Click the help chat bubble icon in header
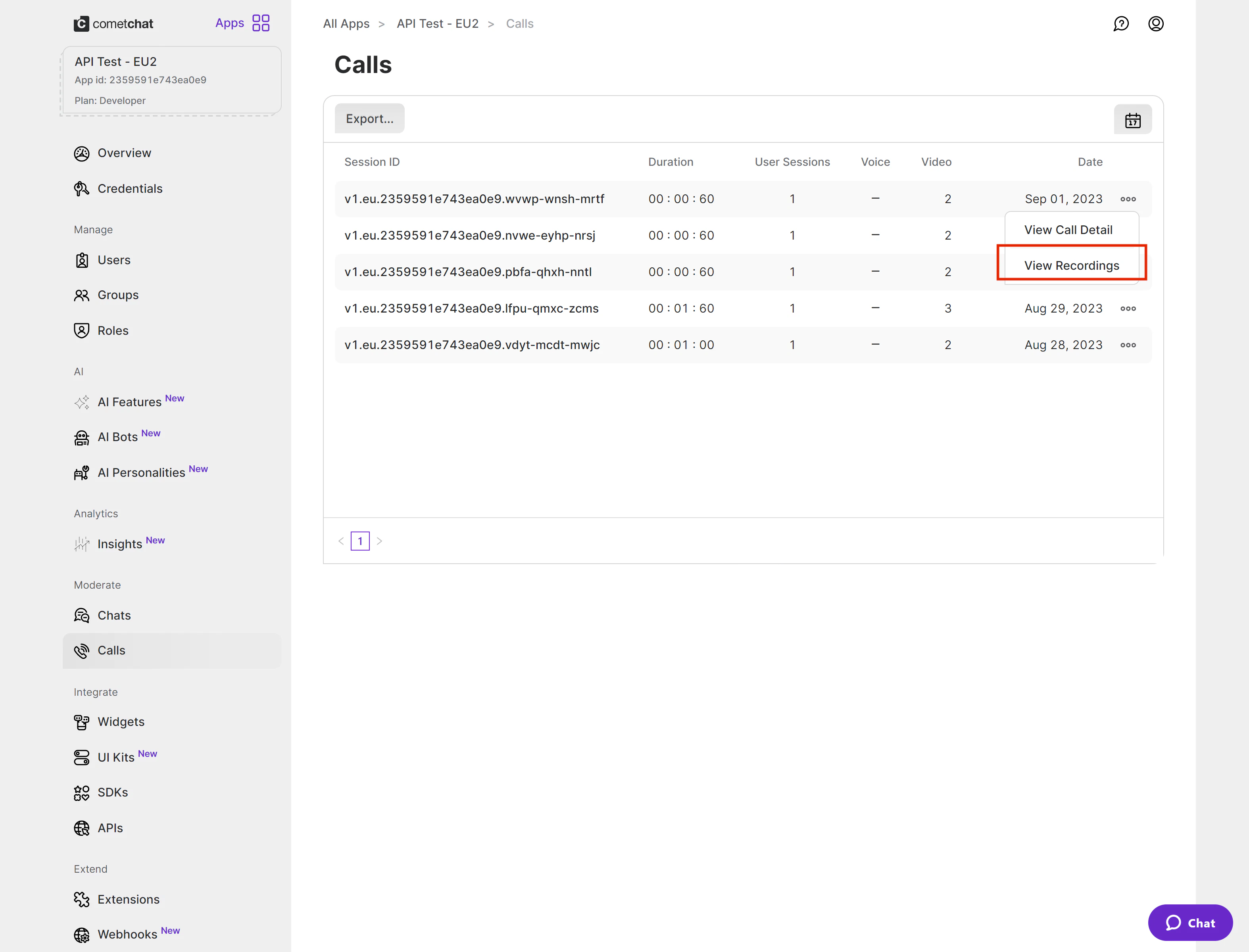The width and height of the screenshot is (1249, 952). click(x=1120, y=24)
